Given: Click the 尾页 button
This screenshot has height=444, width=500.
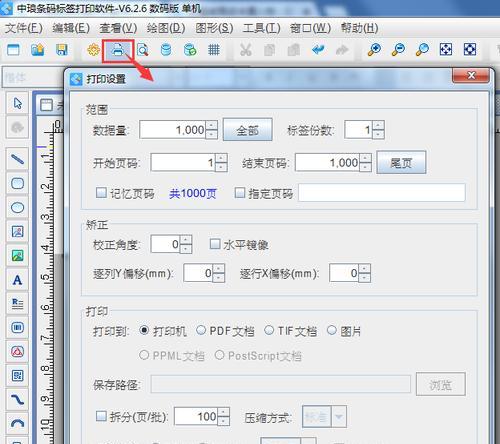Looking at the screenshot, I should click(x=401, y=162).
